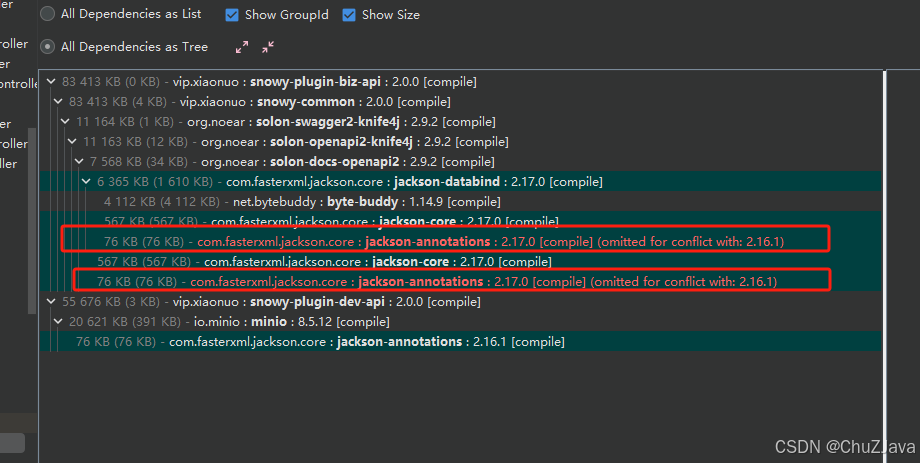Viewport: 920px width, 463px height.
Task: Click the 55 676 KB (3 KB) size text
Action: point(111,302)
